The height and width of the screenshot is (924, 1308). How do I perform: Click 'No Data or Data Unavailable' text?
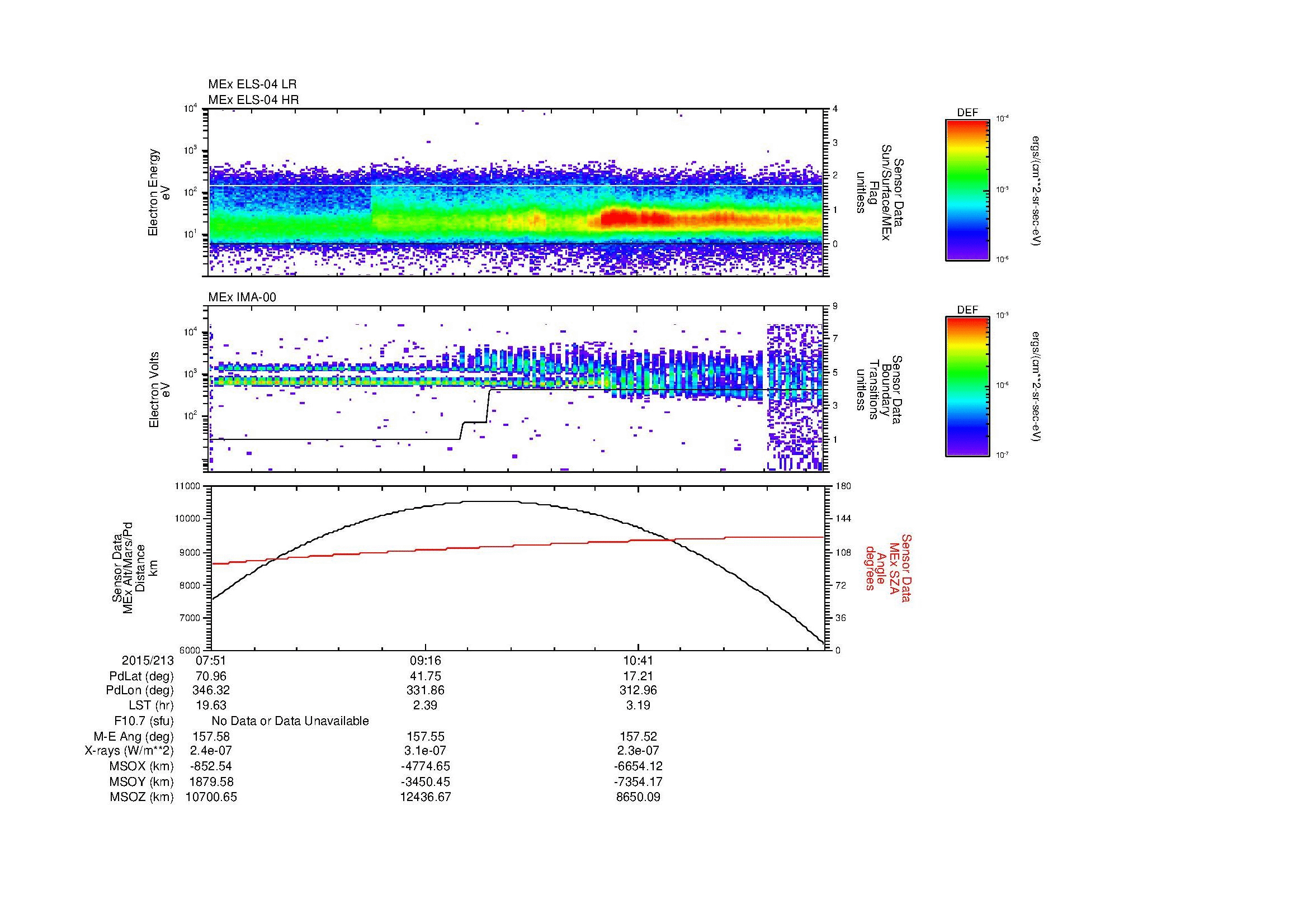pos(290,721)
